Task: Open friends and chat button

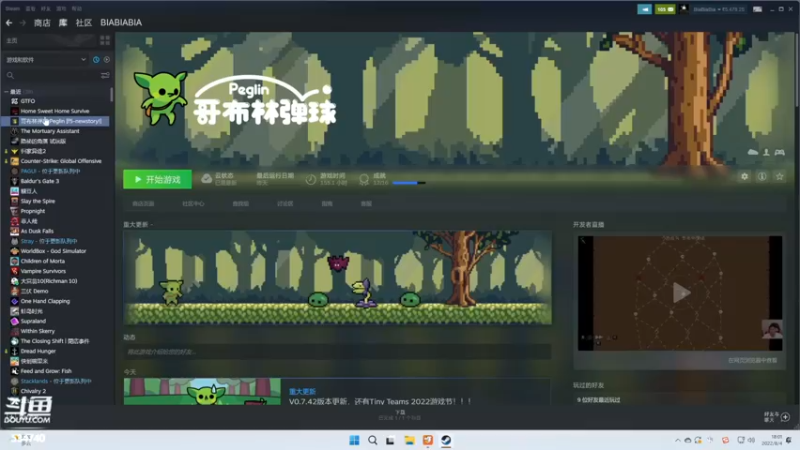Action: pyautogui.click(x=777, y=417)
